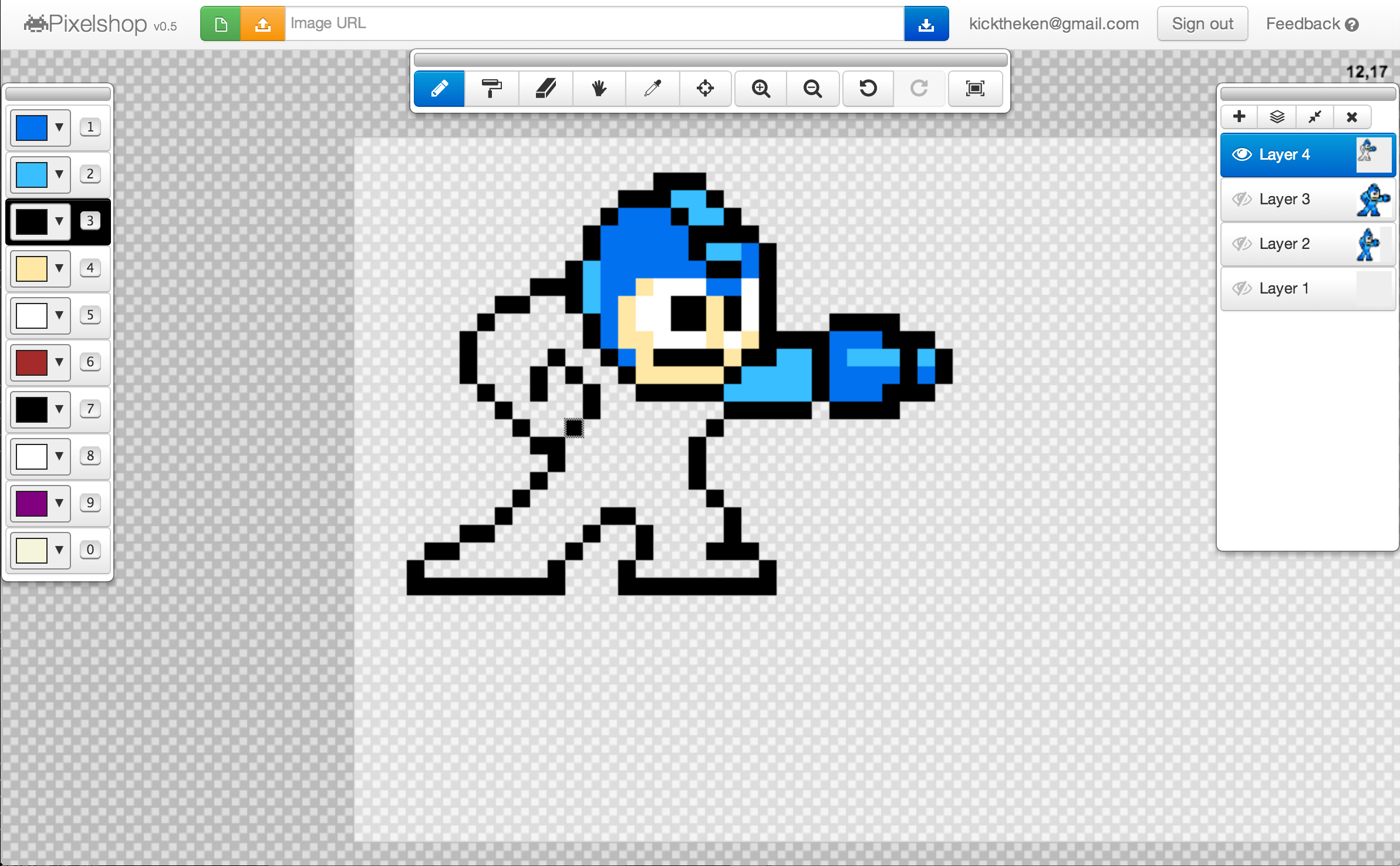
Task: Open dropdown arrow for red color slot 6
Action: (59, 362)
